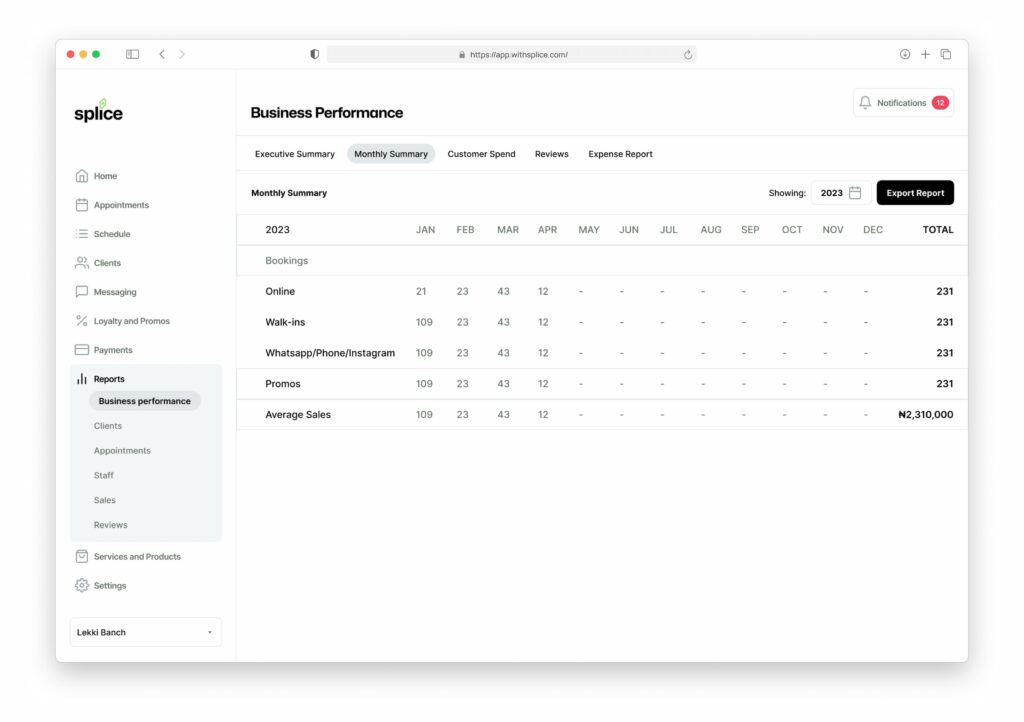1024x722 pixels.
Task: Select the Appointments calendar icon
Action: 82,204
